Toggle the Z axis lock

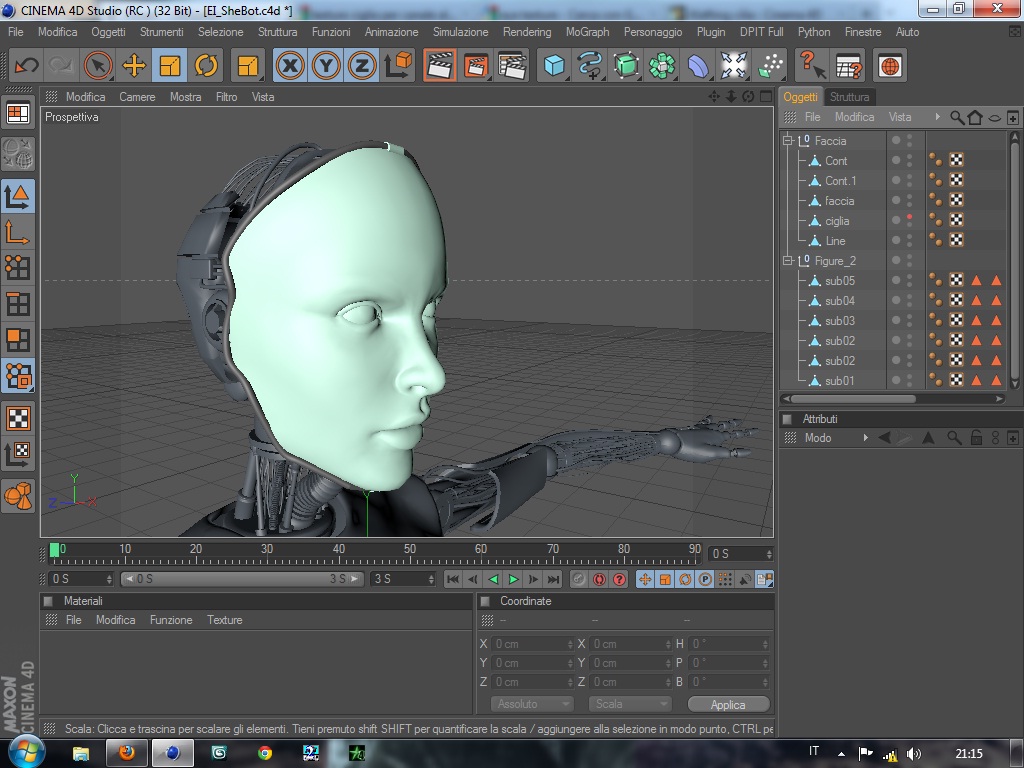tap(361, 66)
